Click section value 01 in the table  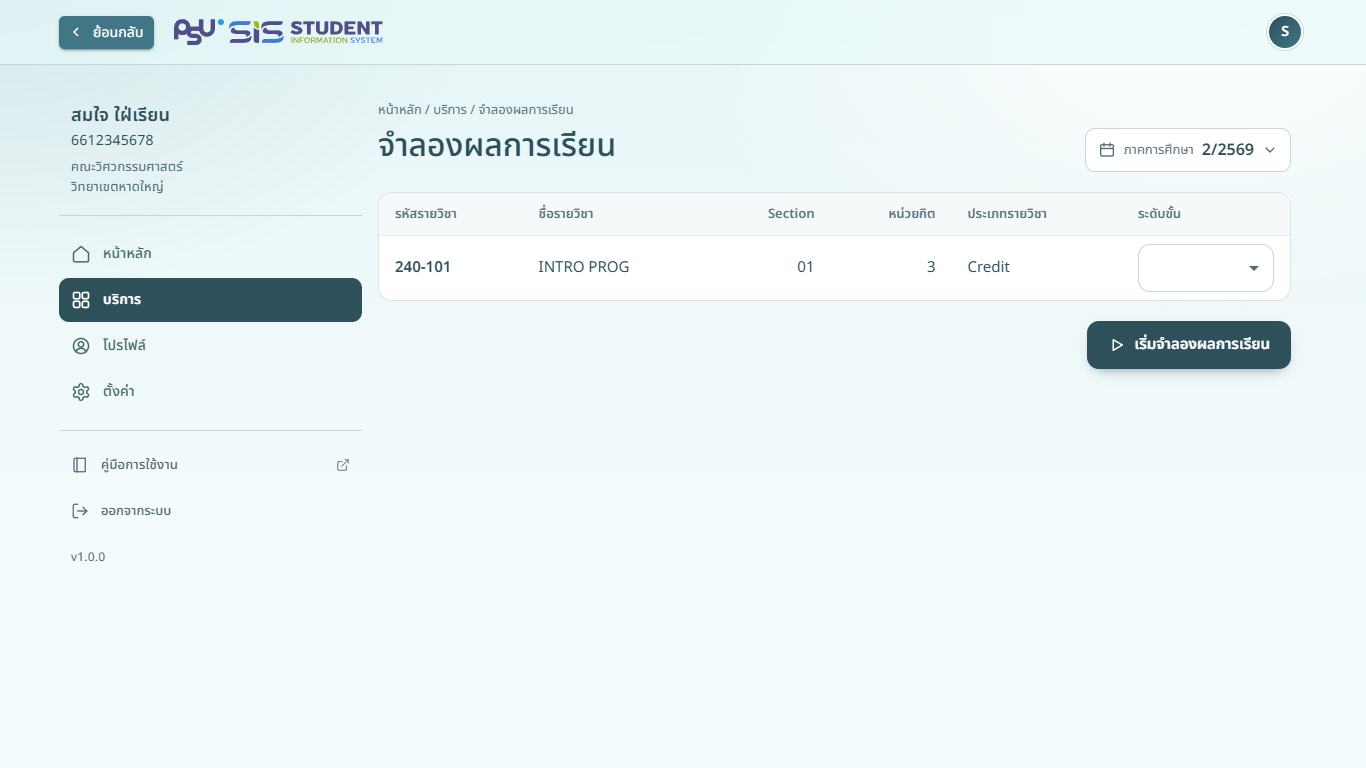(805, 267)
